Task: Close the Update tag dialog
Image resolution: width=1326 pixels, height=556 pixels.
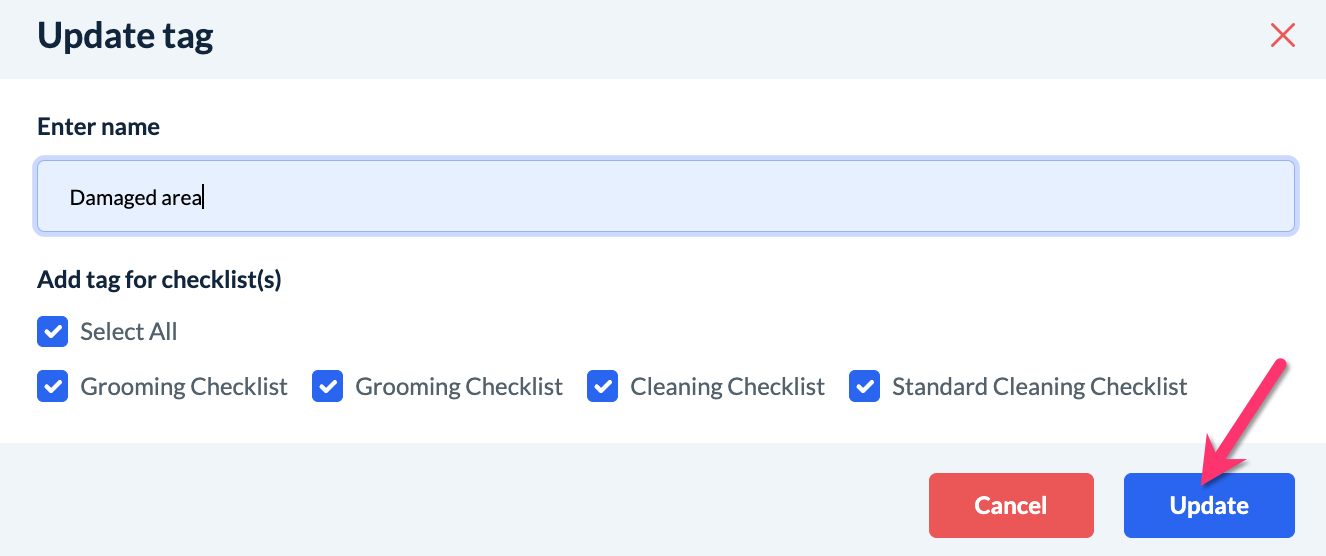Action: click(1282, 36)
